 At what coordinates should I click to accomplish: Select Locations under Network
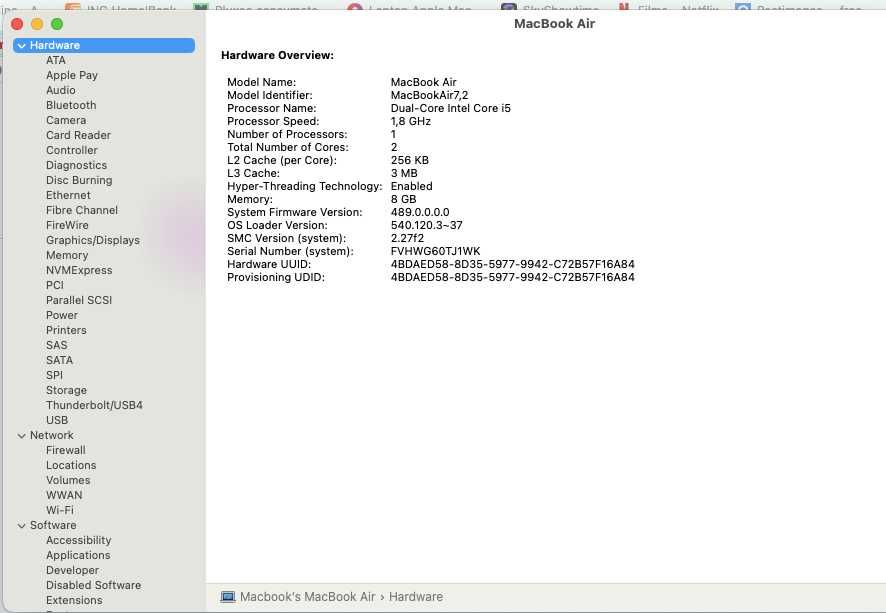(x=71, y=465)
